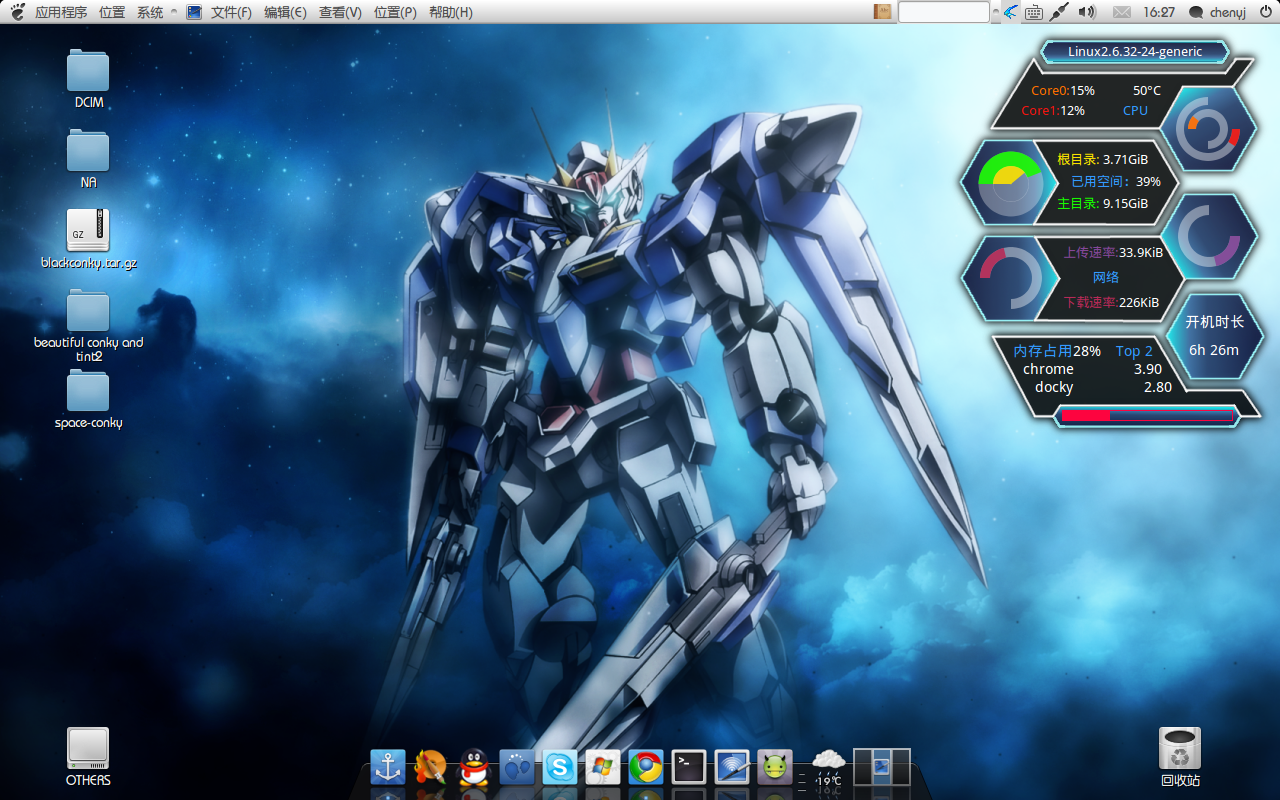Click the green horned monster dock icon
Image resolution: width=1280 pixels, height=800 pixels.
[x=775, y=767]
